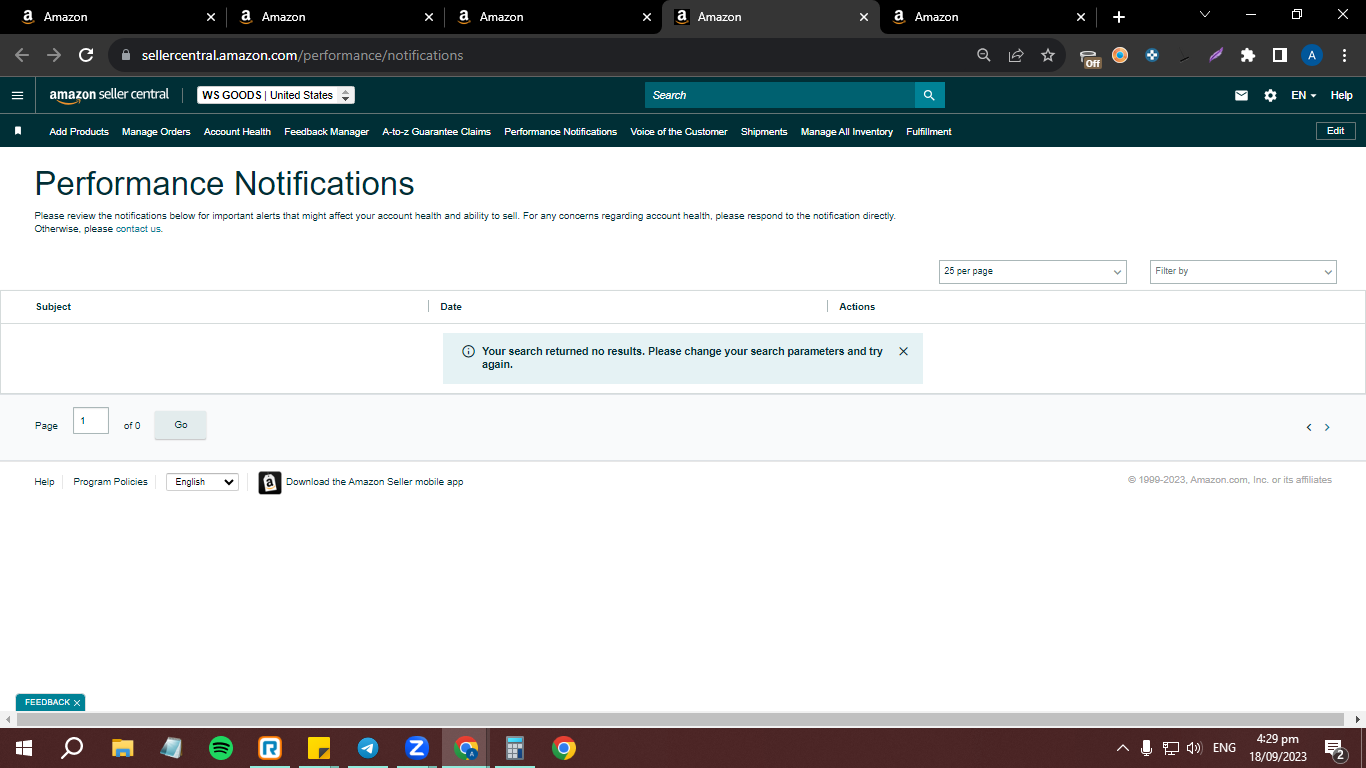Click the Date column header
Screen dimensions: 1366x768
pos(451,307)
